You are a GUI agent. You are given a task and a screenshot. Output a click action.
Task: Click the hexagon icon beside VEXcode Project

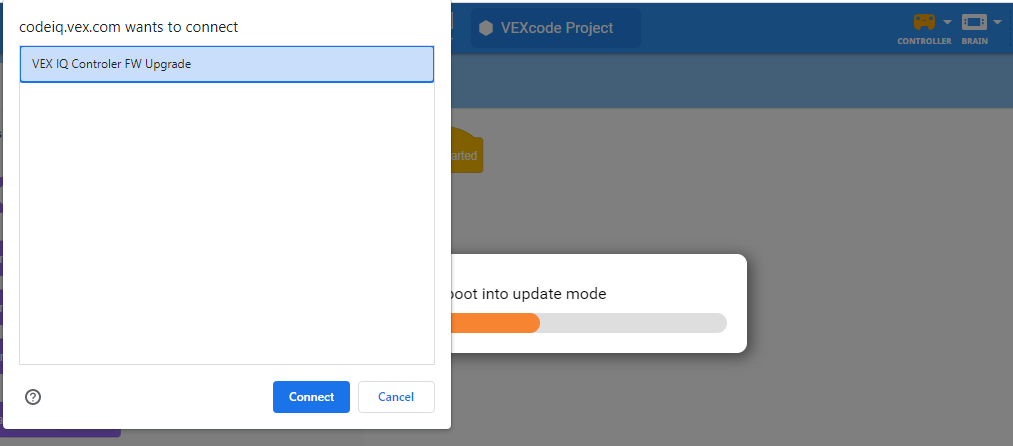point(486,28)
